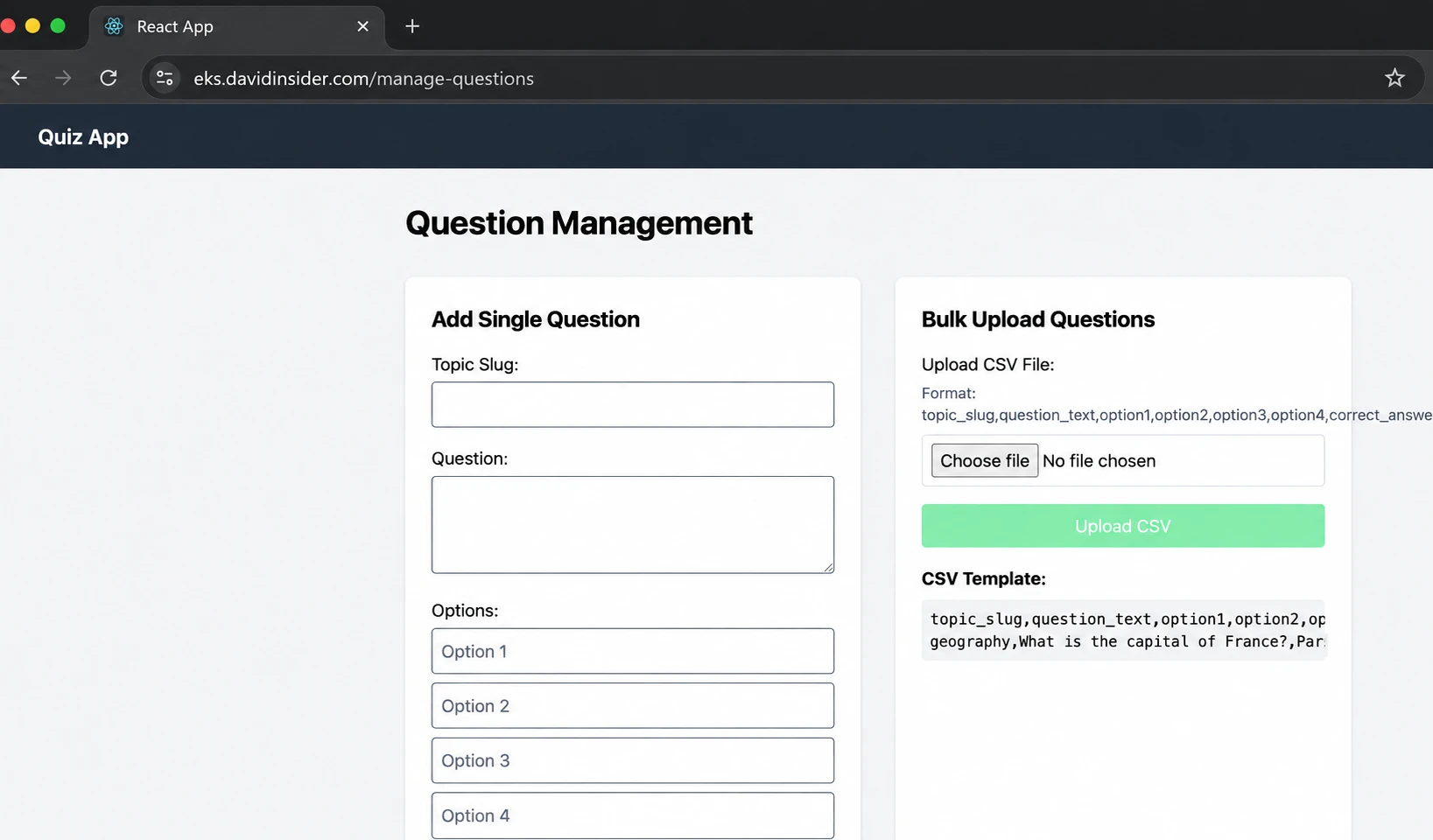
Task: Click the 'Topic Slug:' label
Action: [x=474, y=365]
